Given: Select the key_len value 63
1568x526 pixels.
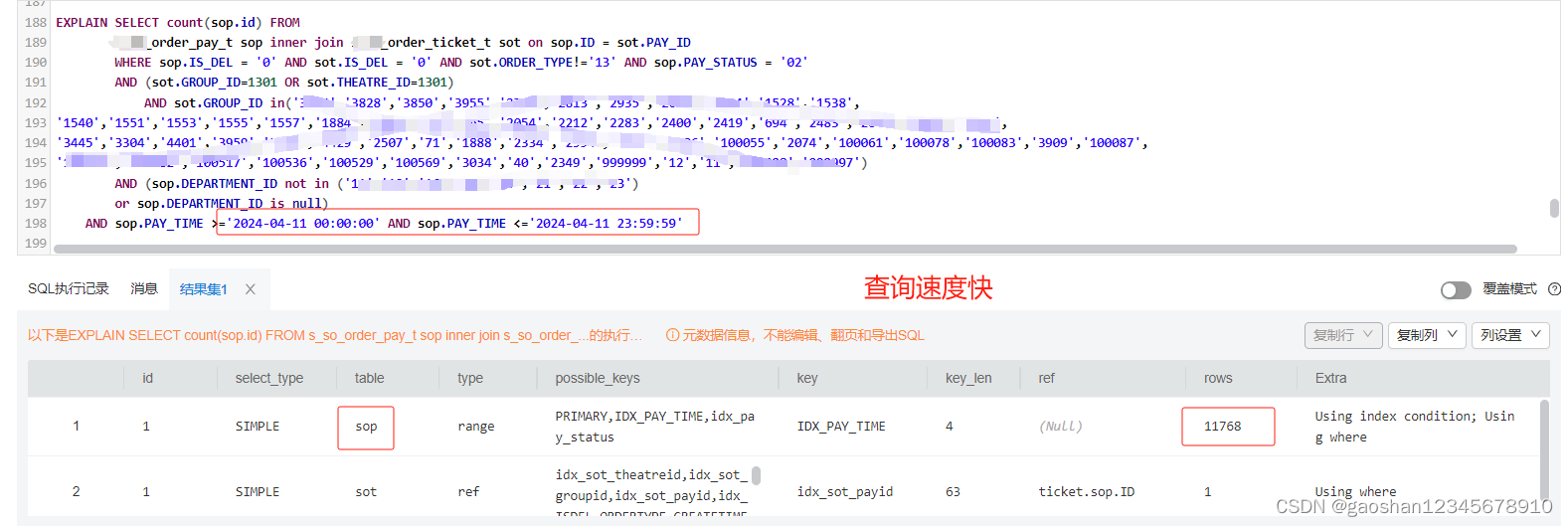Looking at the screenshot, I should 953,492.
